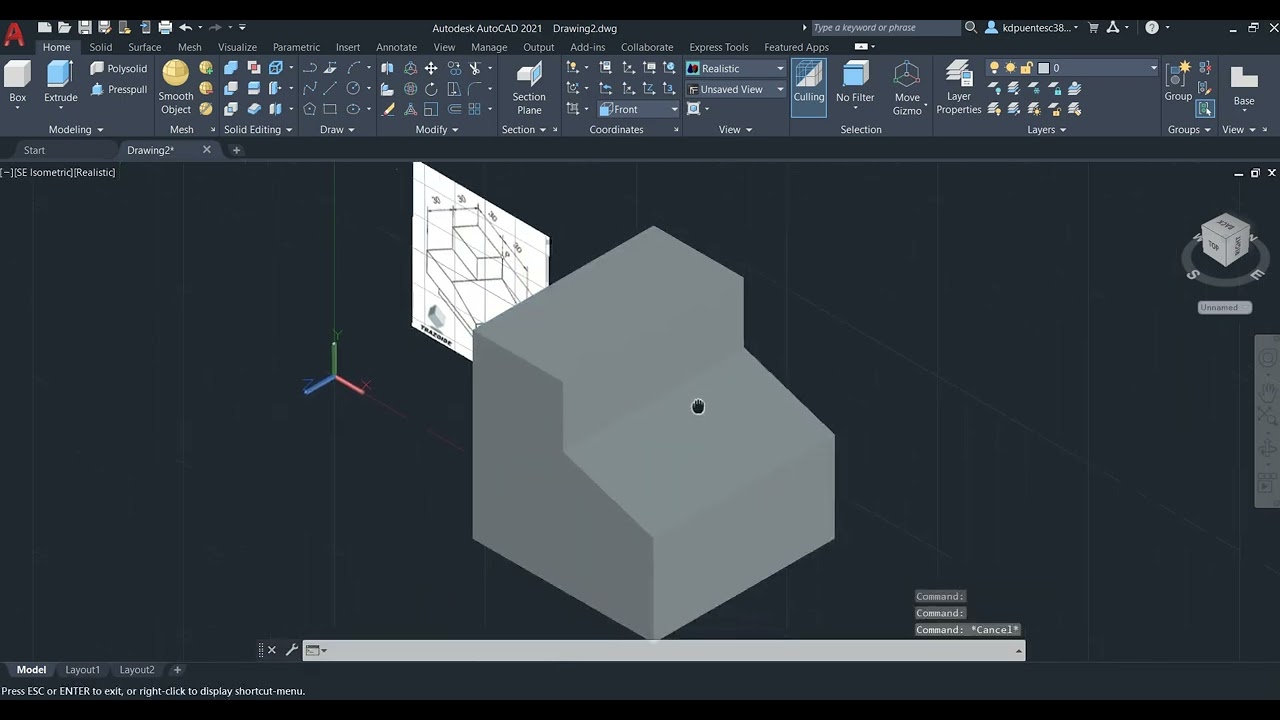The height and width of the screenshot is (720, 1280).
Task: Switch to the Surface ribbon tab
Action: pyautogui.click(x=144, y=47)
